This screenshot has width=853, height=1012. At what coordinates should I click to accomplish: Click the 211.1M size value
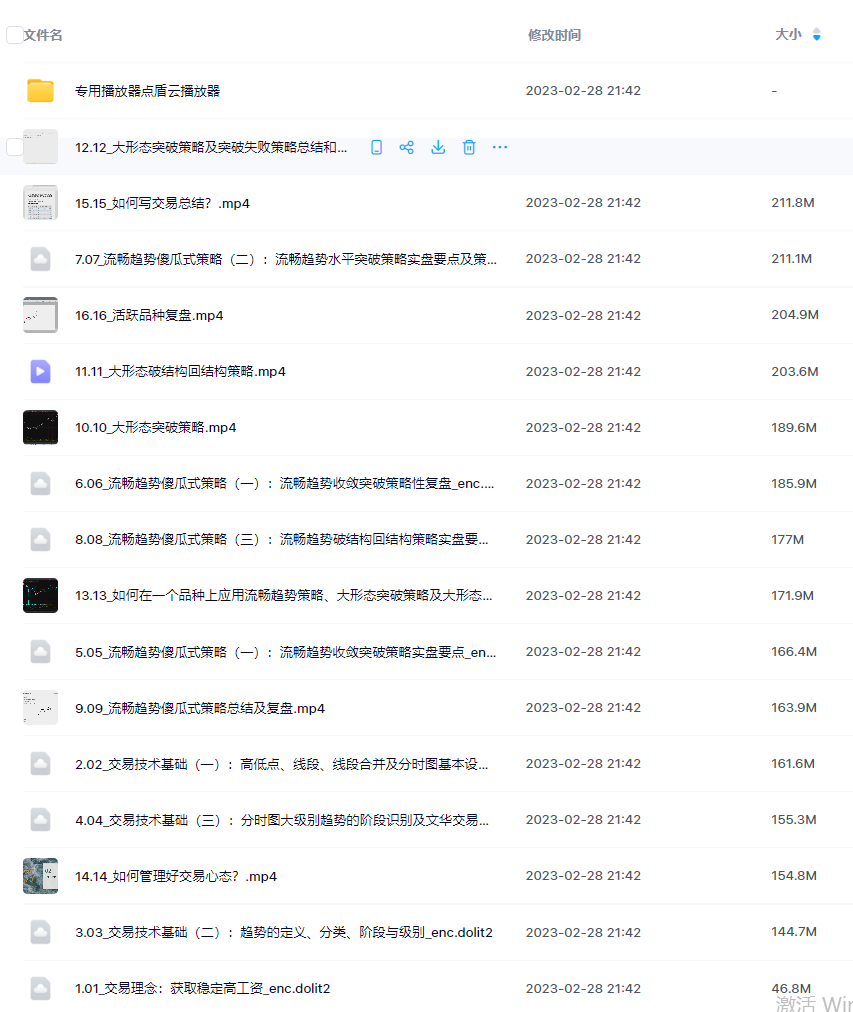791,259
